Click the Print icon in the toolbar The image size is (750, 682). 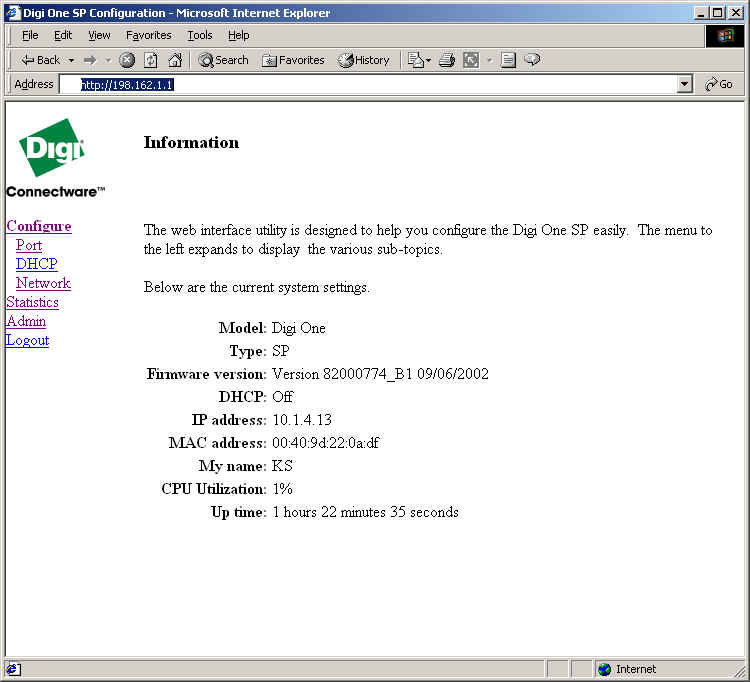pos(447,60)
